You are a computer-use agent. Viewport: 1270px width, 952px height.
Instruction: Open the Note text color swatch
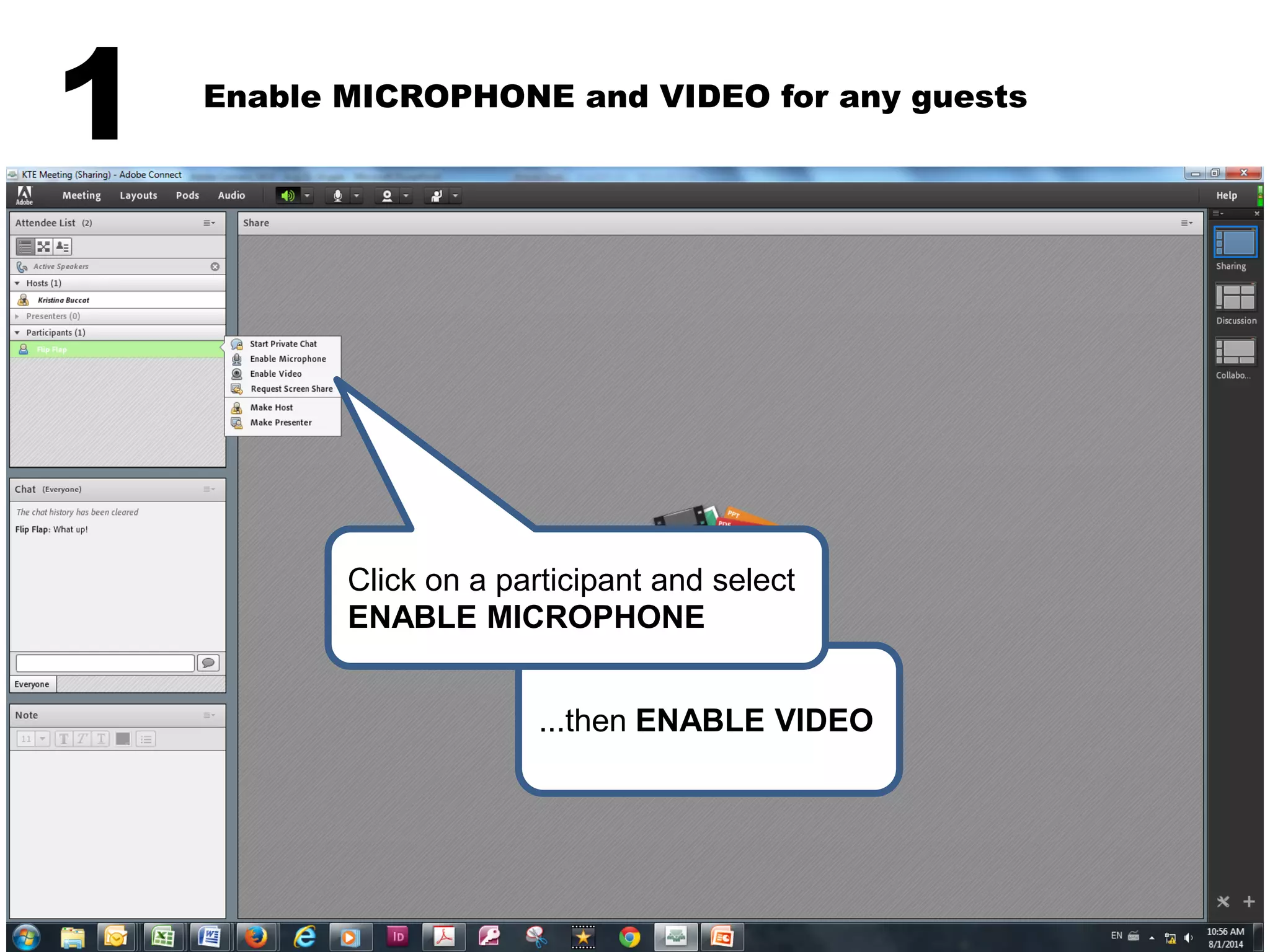click(123, 739)
